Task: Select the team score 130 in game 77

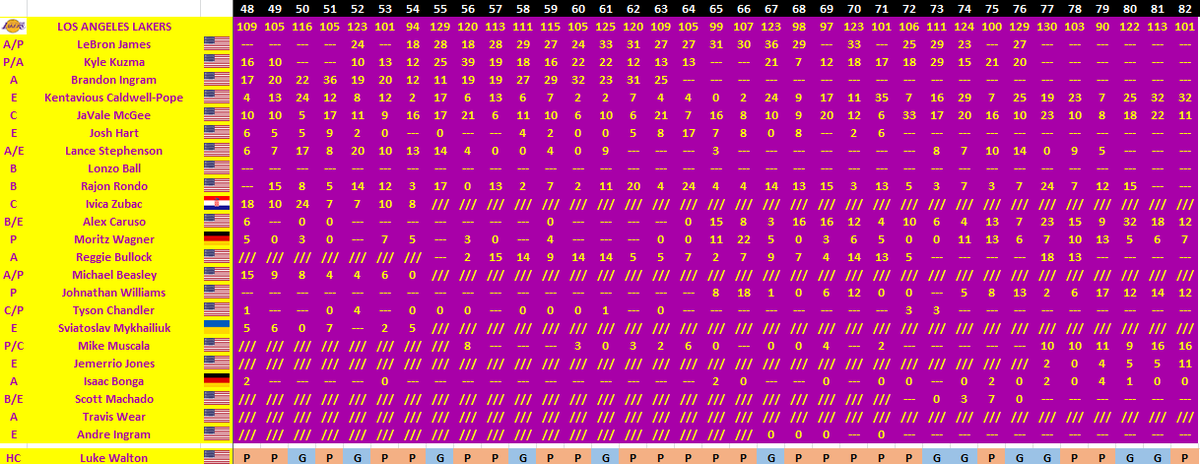Action: point(1047,27)
